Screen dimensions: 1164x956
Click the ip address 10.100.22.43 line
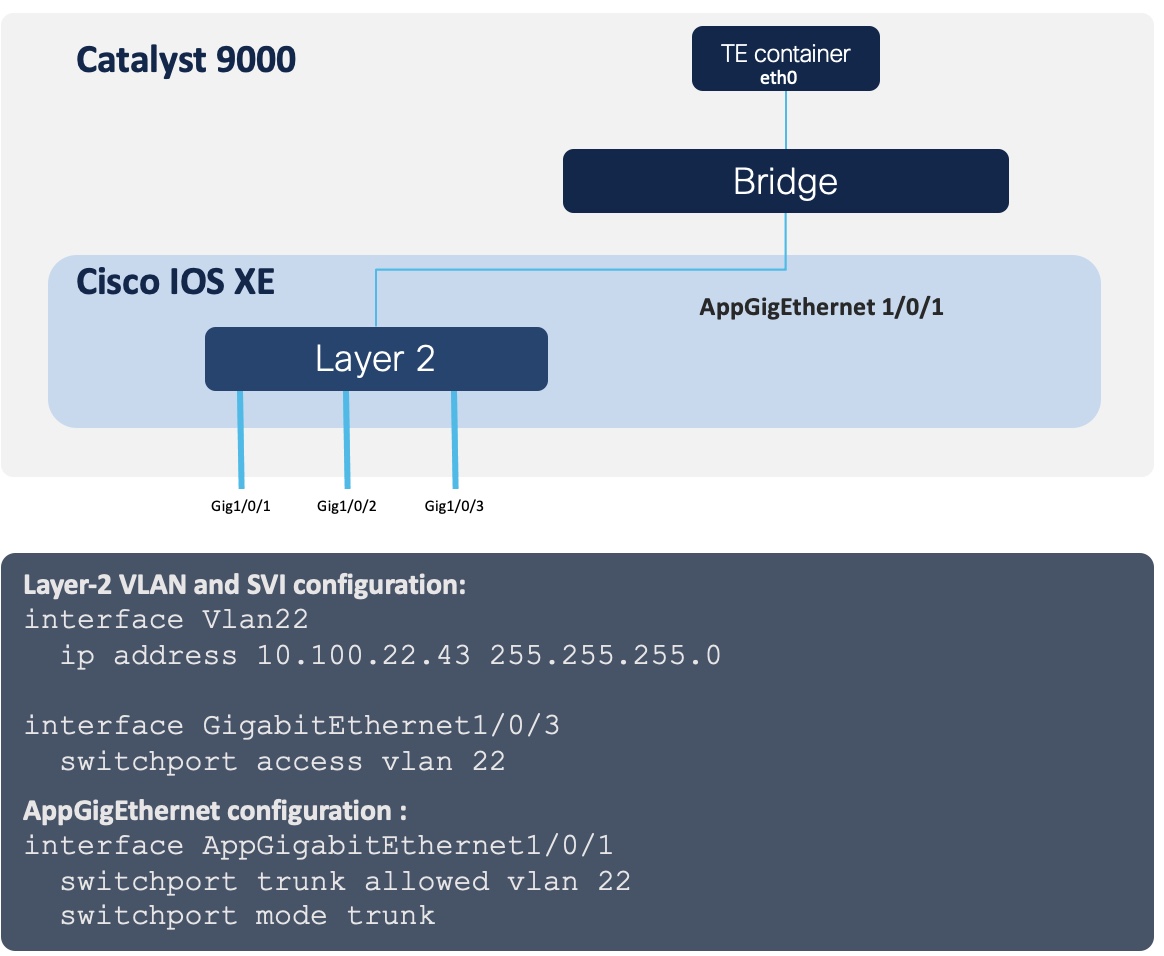point(390,656)
